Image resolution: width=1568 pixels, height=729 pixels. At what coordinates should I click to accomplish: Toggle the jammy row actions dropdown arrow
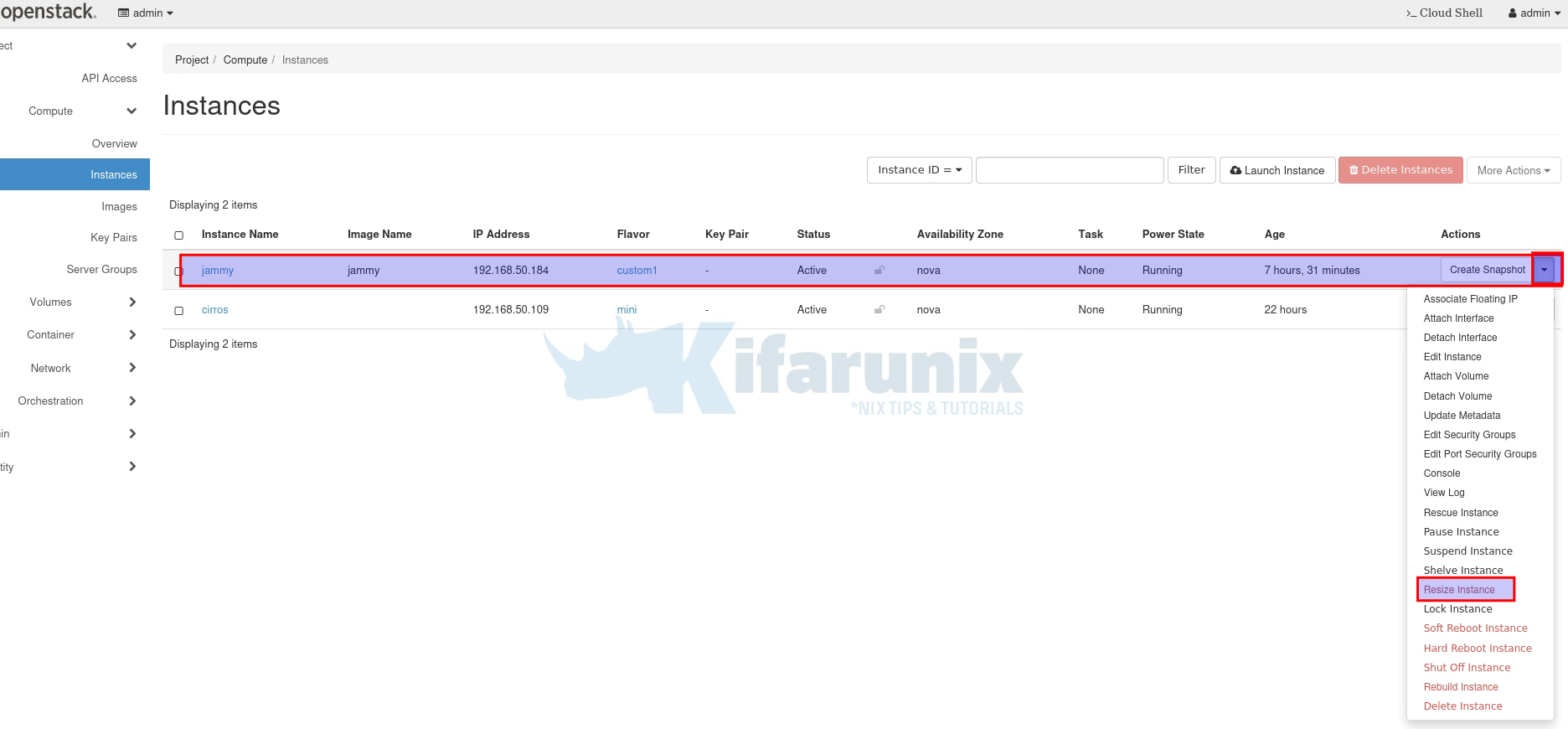click(1545, 270)
